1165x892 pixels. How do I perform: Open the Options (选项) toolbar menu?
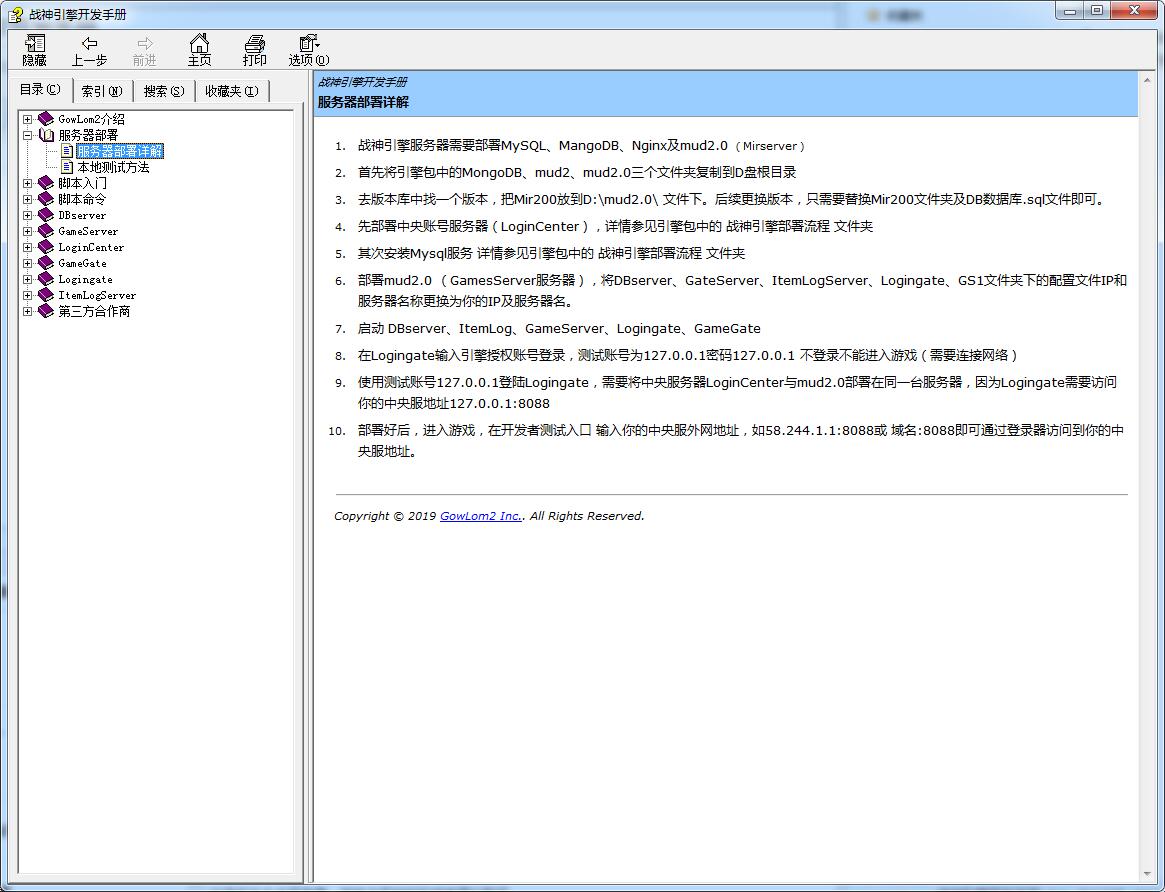(308, 44)
